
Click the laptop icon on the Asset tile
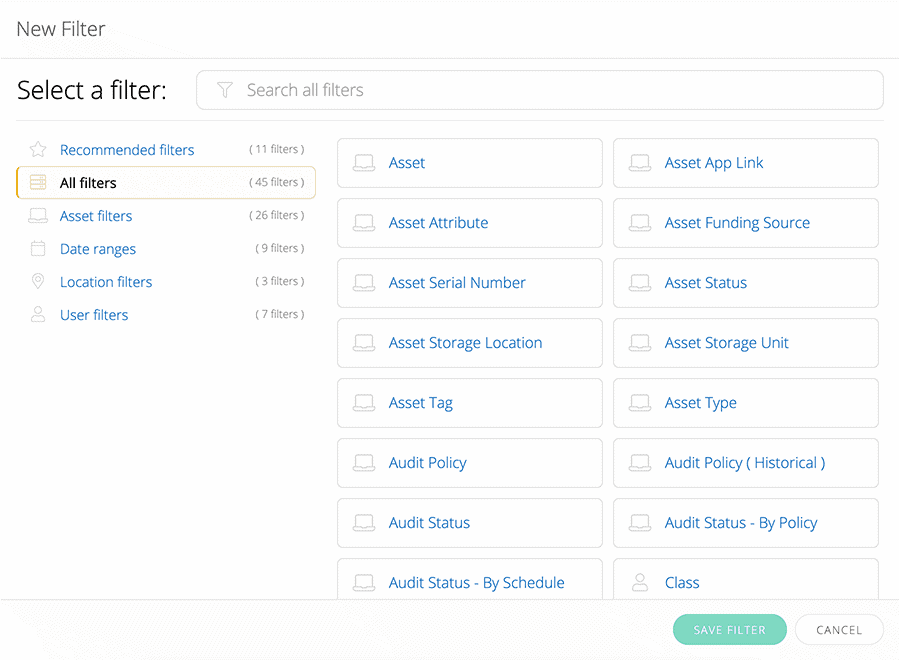click(x=363, y=162)
